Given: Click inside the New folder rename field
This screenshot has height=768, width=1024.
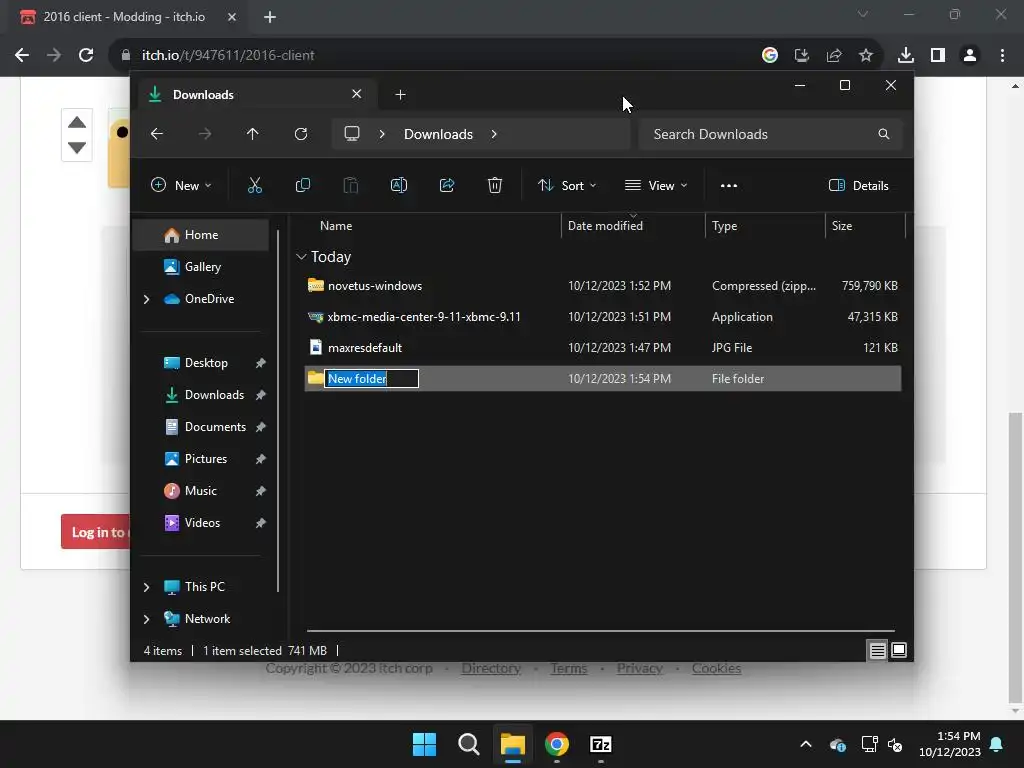Looking at the screenshot, I should tap(372, 379).
